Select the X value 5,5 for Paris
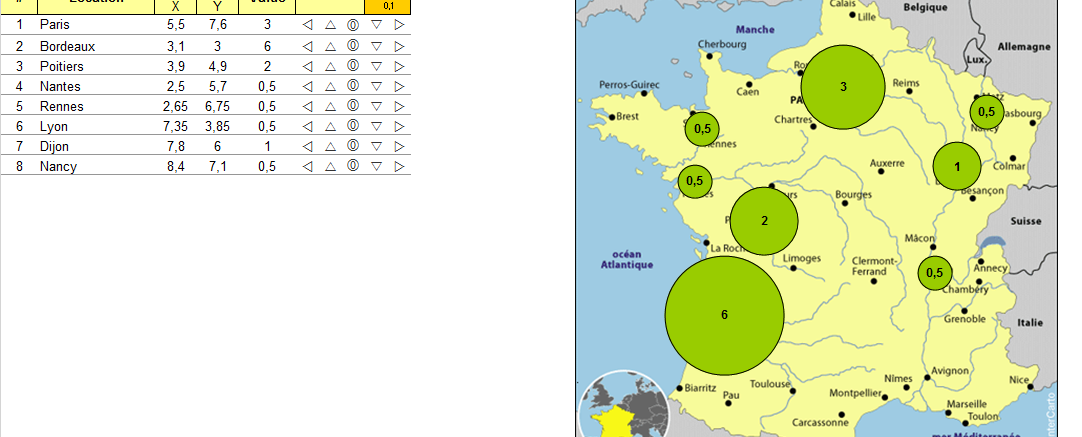The image size is (1082, 437). (175, 24)
